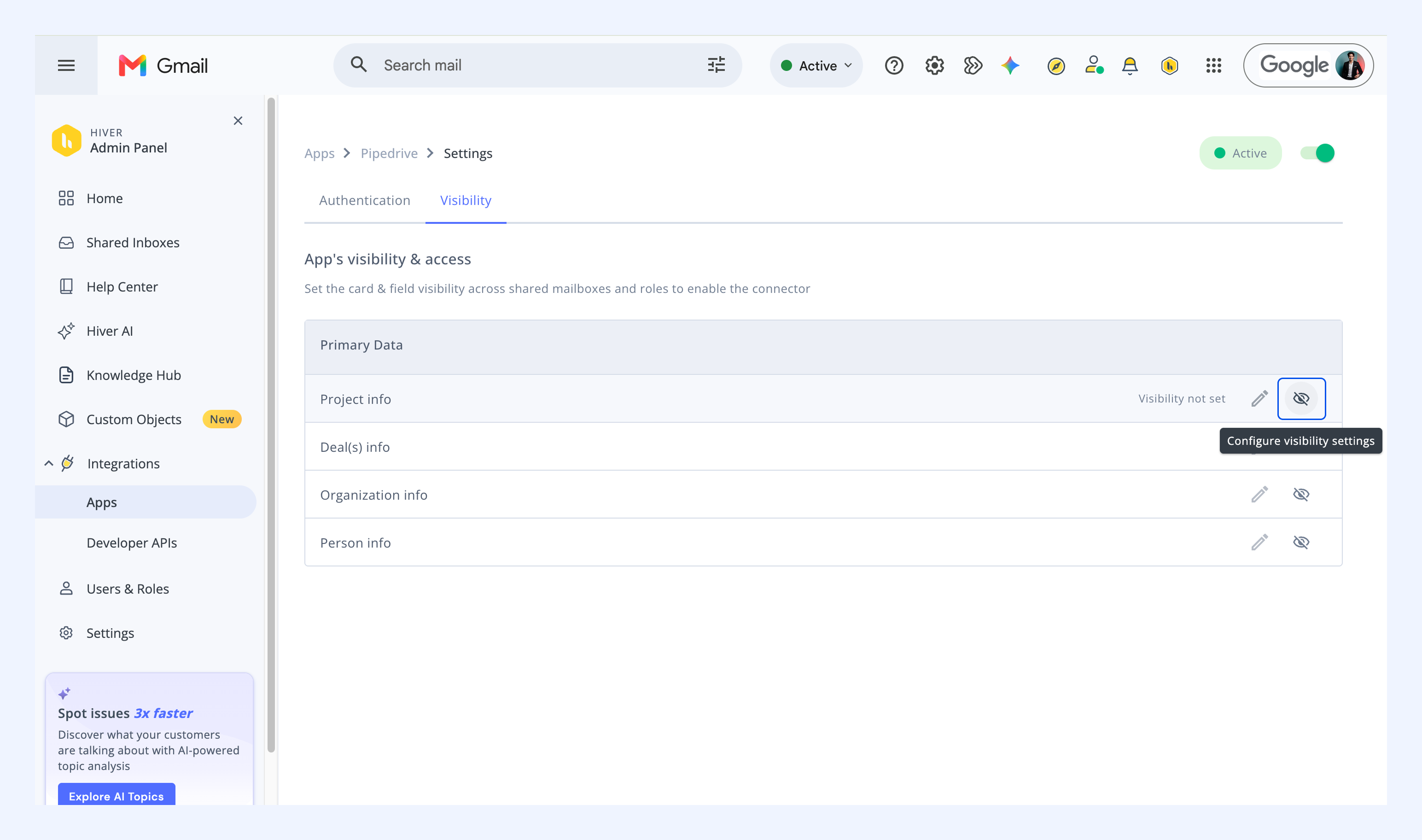Close the Hiver Admin Panel sidebar
This screenshot has height=840, width=1422.
pyautogui.click(x=238, y=121)
